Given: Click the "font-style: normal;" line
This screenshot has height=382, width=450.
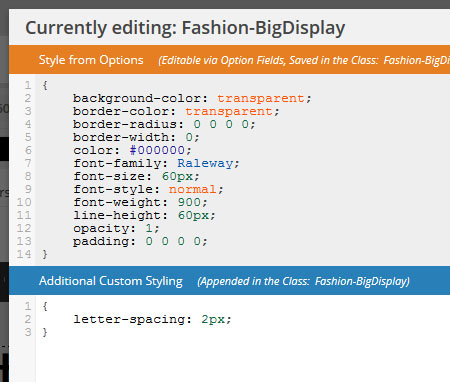Looking at the screenshot, I should [x=148, y=189].
